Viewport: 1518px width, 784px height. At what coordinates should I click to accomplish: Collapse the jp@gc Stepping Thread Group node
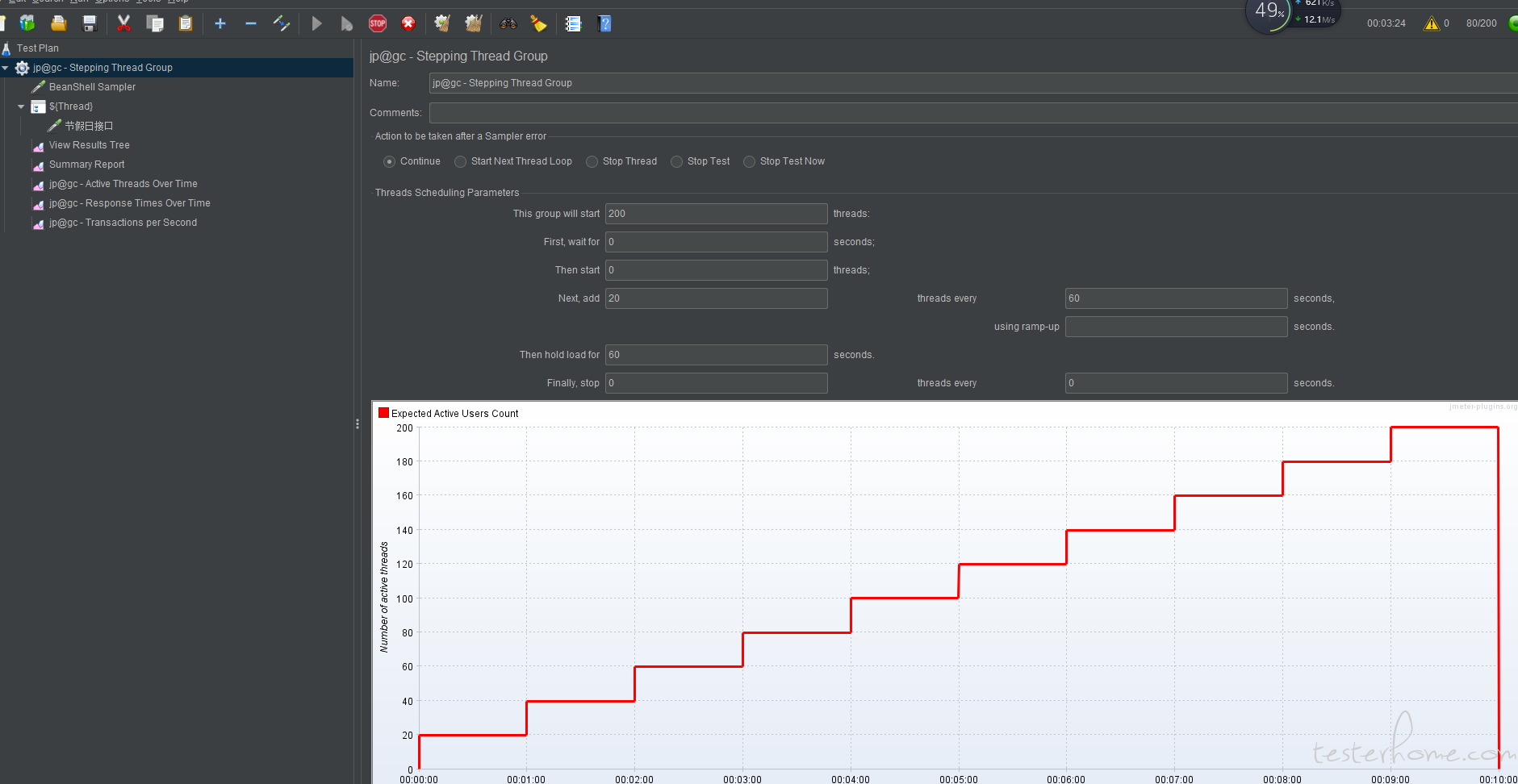[5, 68]
